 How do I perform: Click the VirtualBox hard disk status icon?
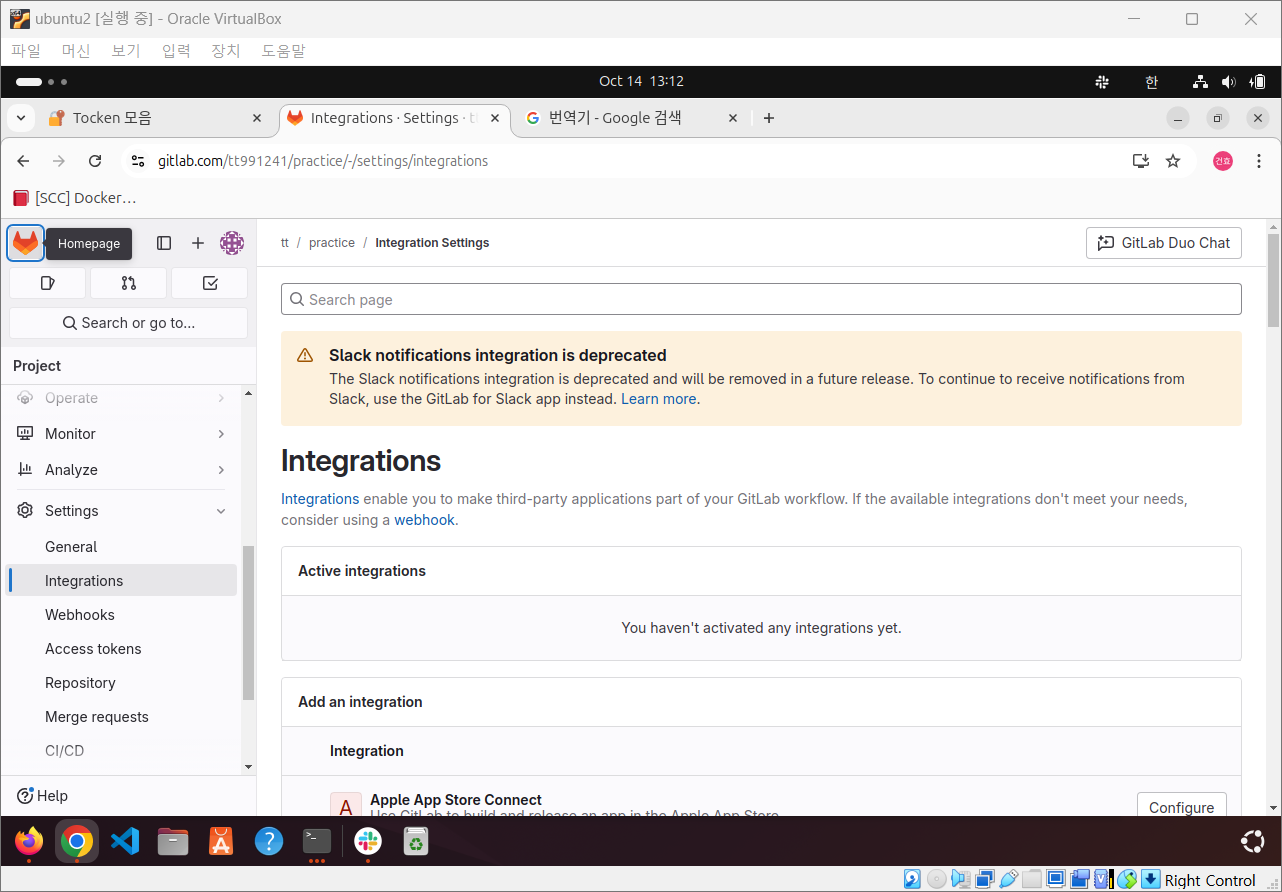(x=912, y=880)
